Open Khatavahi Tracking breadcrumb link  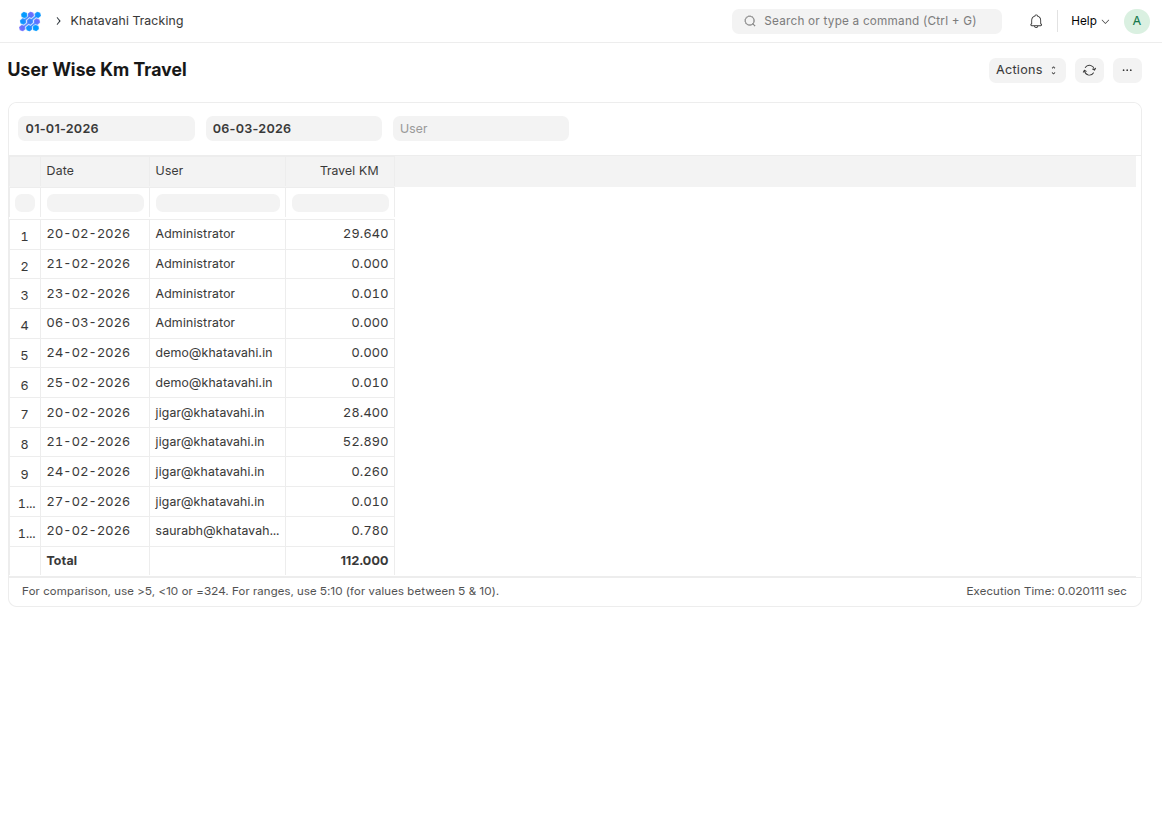(127, 21)
